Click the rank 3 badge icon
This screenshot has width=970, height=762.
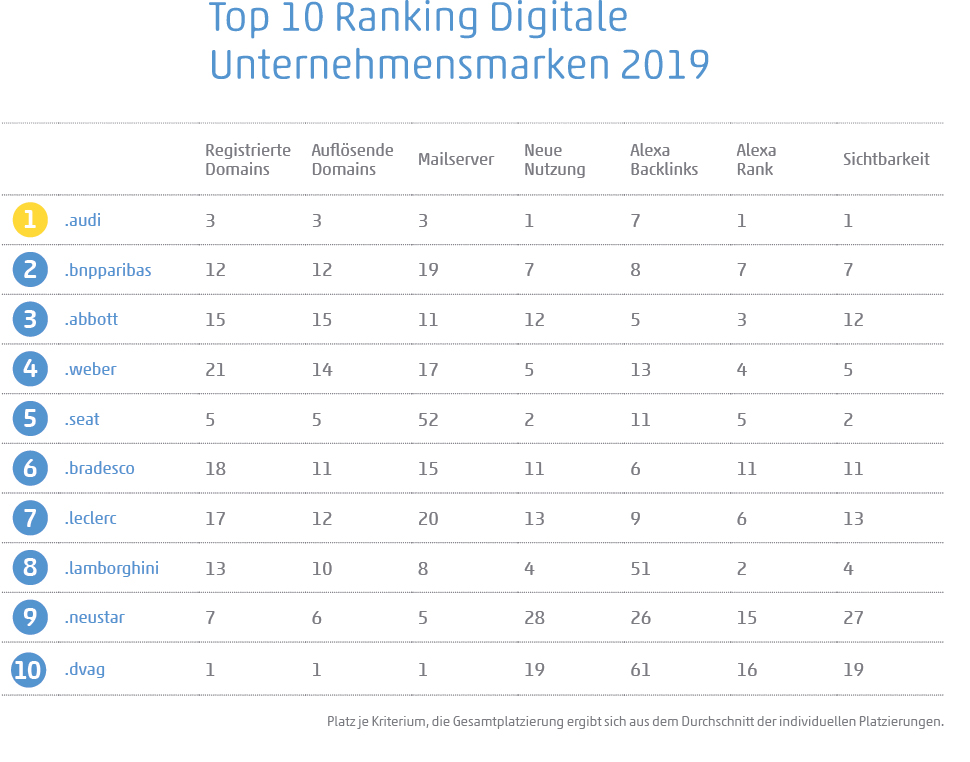pos(29,319)
